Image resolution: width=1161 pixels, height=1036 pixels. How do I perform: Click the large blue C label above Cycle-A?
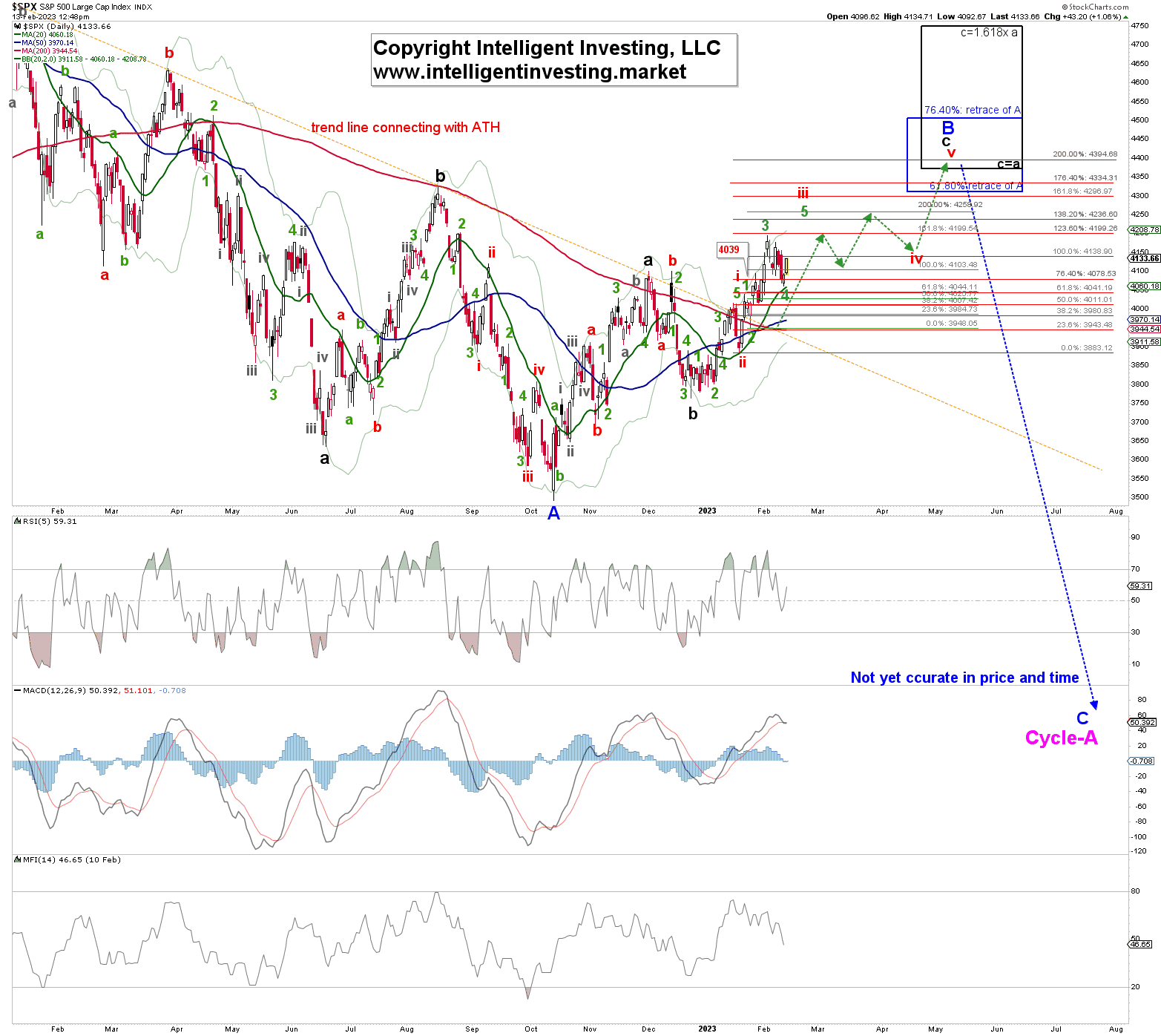point(1082,718)
